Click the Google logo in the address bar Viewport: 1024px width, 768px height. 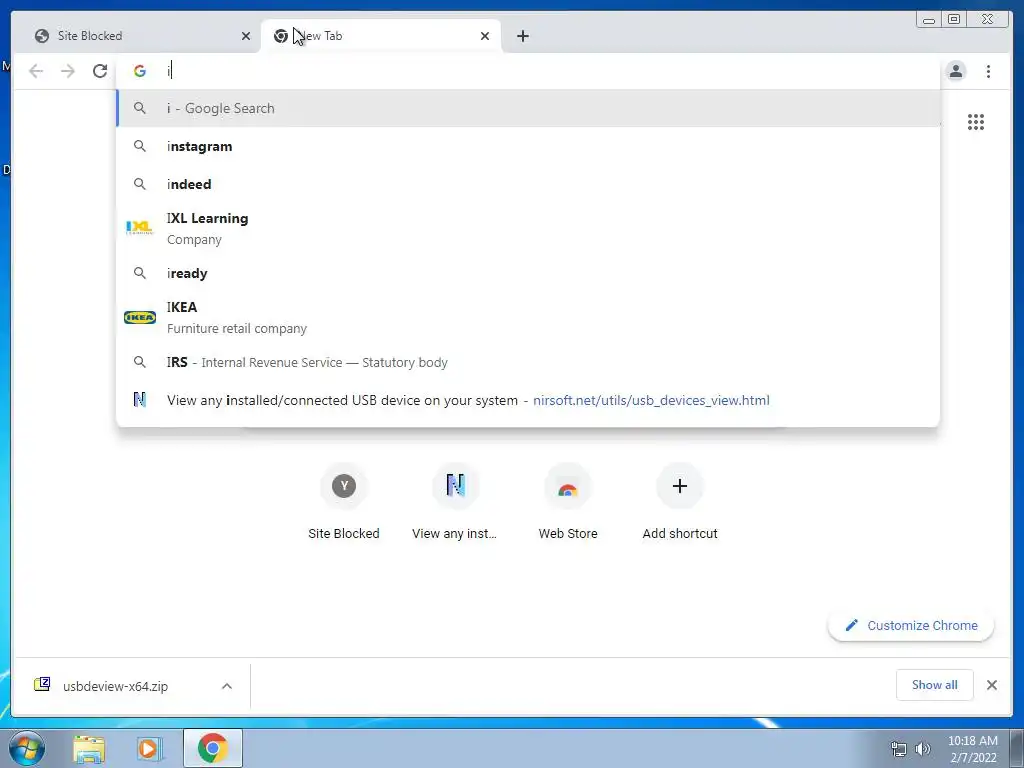[140, 71]
